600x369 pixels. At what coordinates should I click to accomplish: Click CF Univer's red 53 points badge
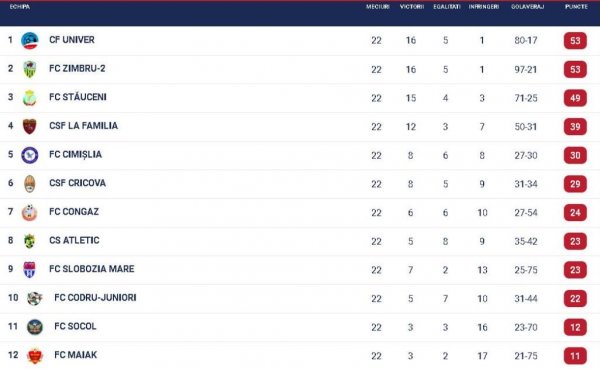click(575, 41)
